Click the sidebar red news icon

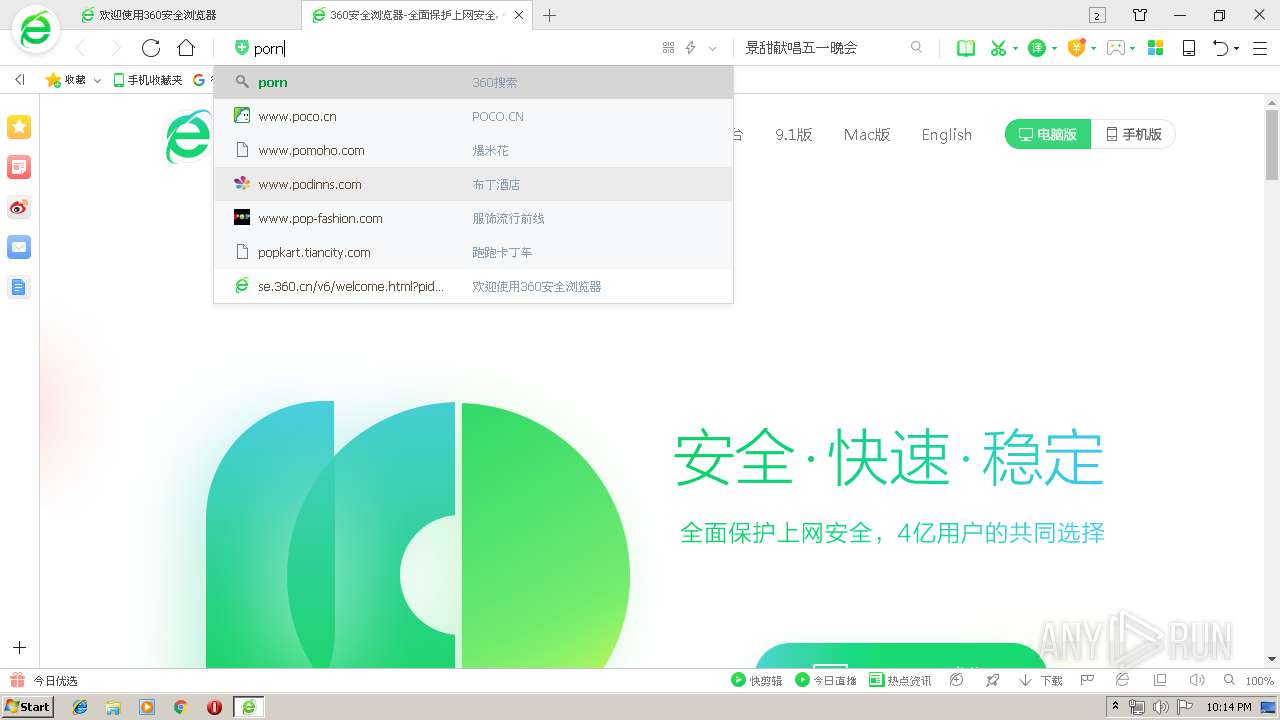(x=19, y=167)
